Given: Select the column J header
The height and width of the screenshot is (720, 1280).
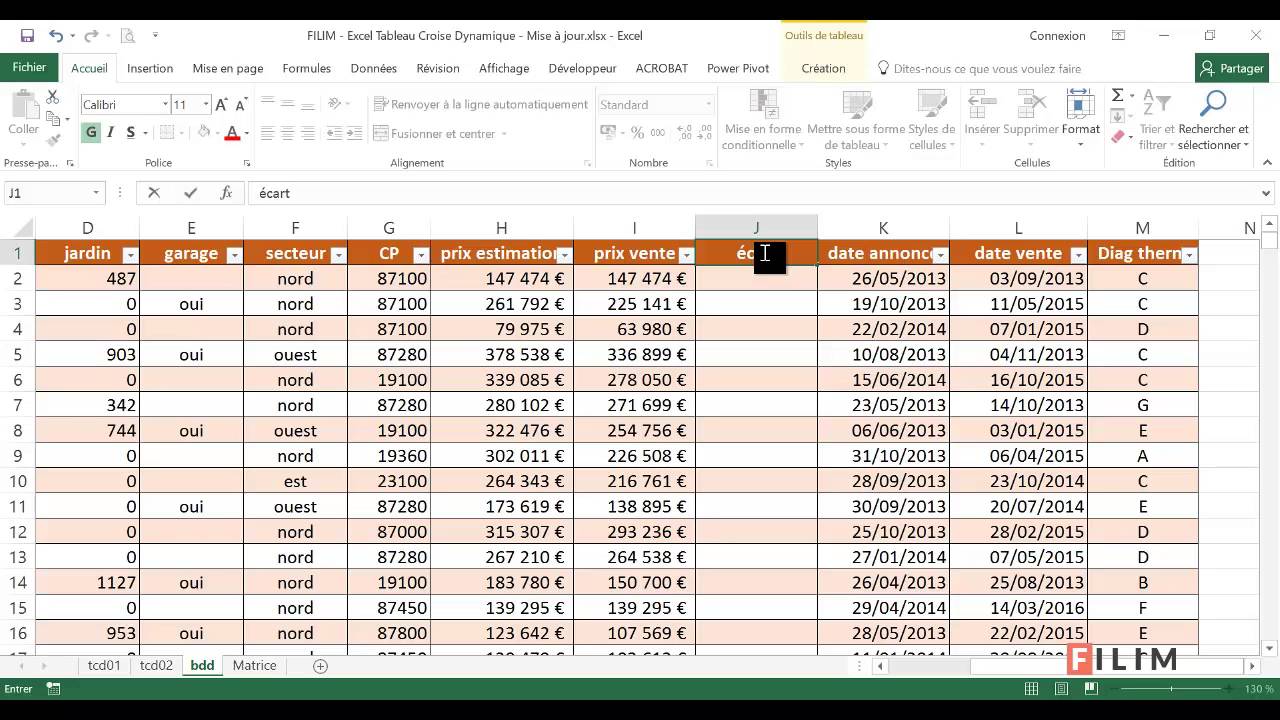Looking at the screenshot, I should pos(756,228).
